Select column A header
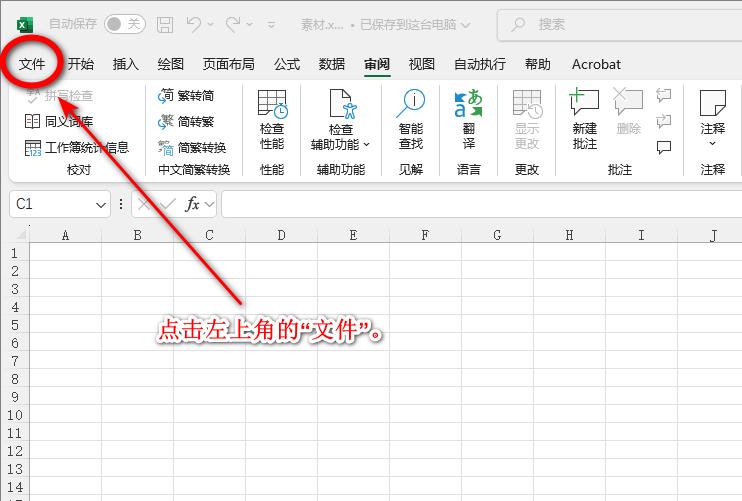 click(x=65, y=235)
